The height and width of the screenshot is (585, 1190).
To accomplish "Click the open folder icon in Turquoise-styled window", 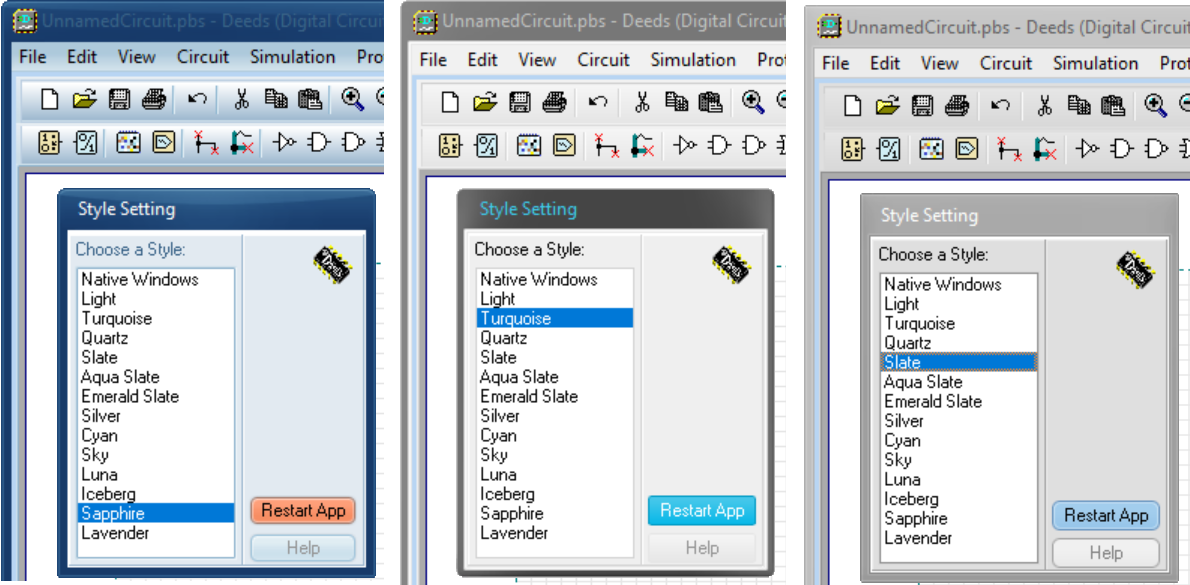I will tap(486, 102).
